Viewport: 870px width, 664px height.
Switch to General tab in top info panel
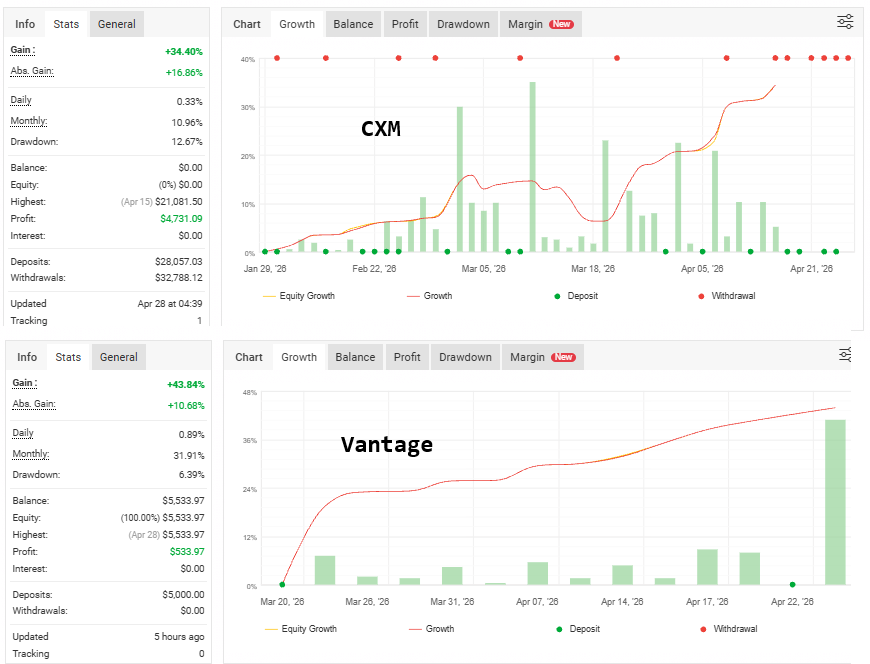point(117,24)
